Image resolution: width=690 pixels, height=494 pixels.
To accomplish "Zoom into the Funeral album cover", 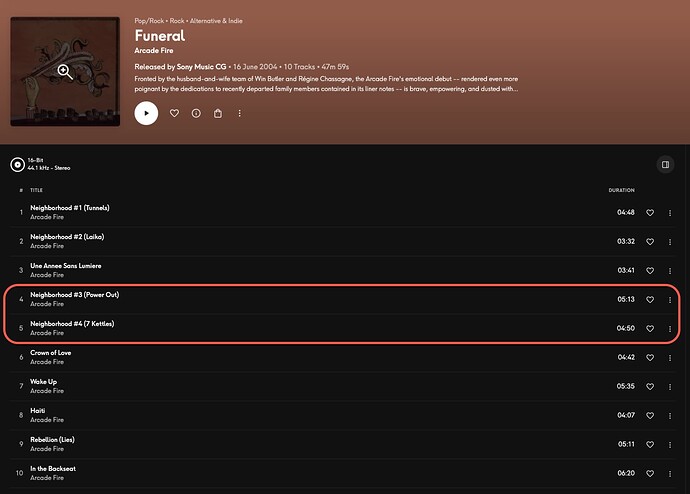I will 65,71.
